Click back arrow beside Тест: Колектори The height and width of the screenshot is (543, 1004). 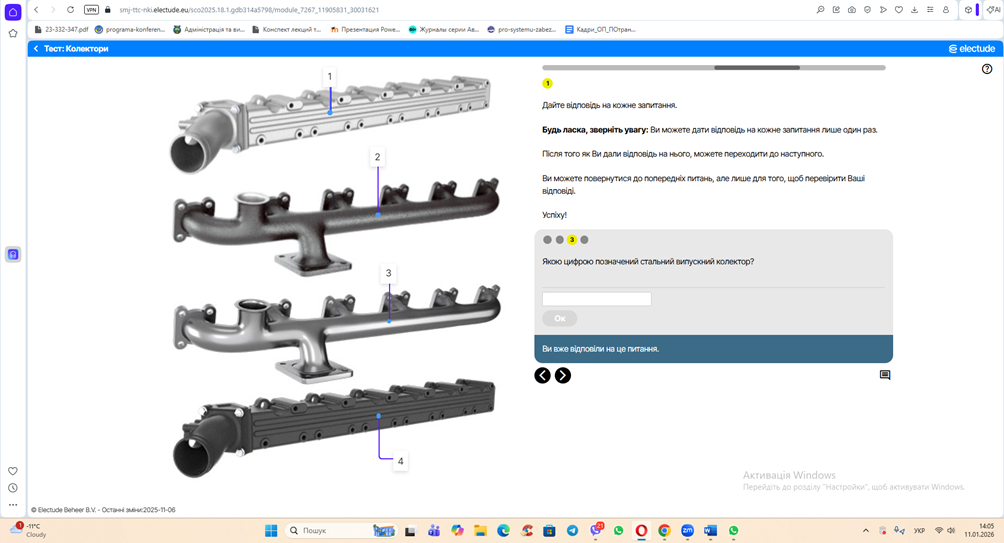(x=36, y=48)
